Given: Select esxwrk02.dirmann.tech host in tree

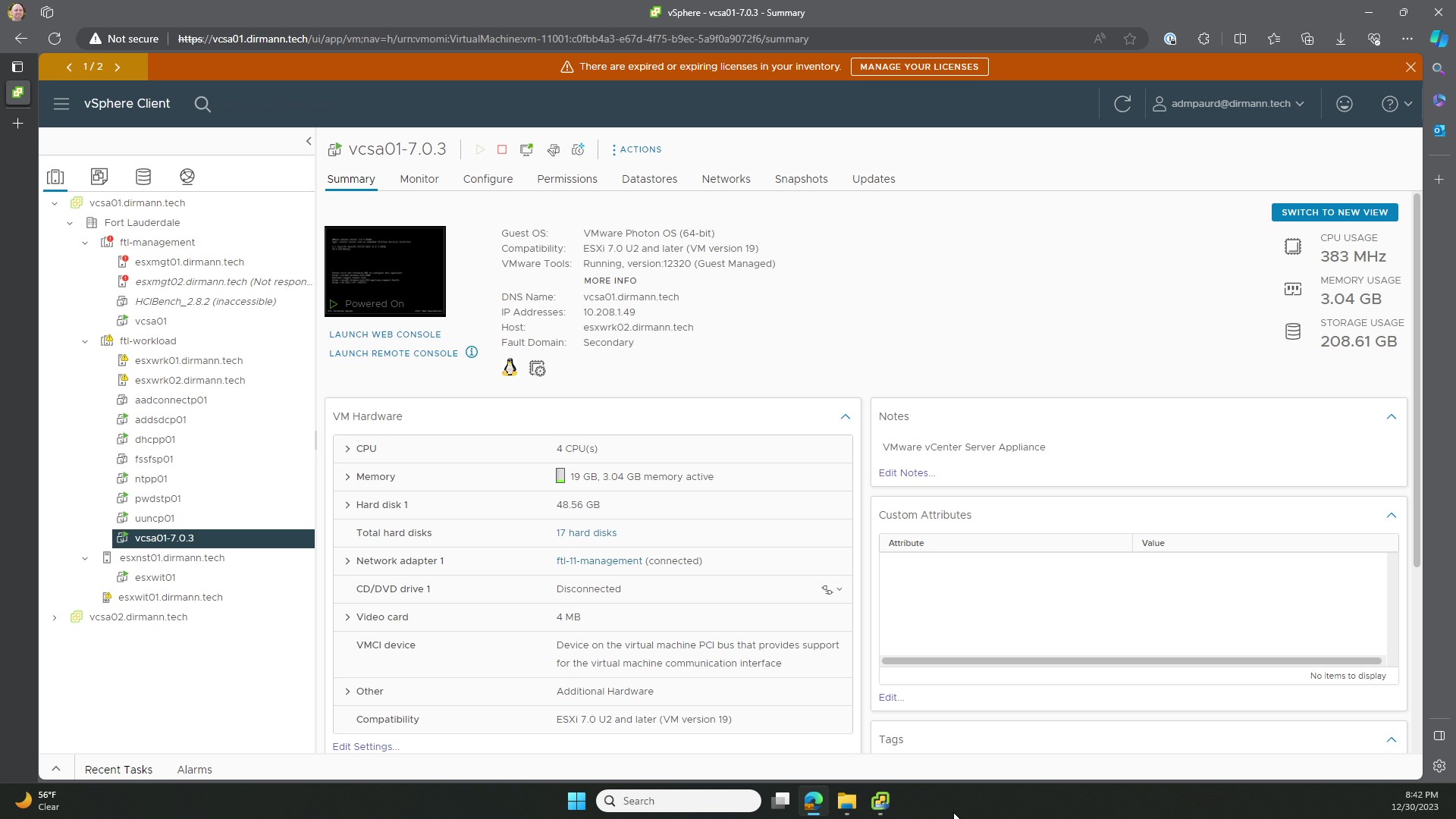Looking at the screenshot, I should [x=190, y=381].
